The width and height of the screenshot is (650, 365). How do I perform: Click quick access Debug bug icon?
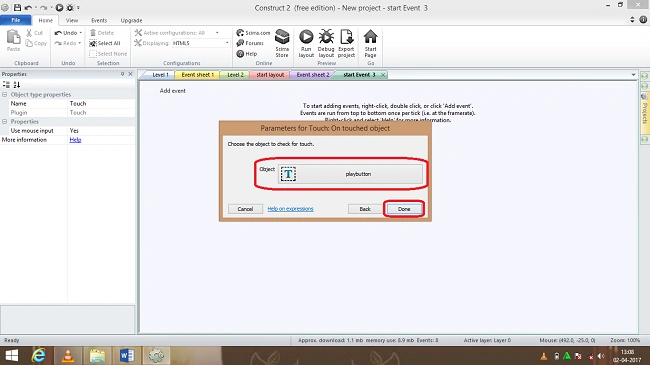click(70, 7)
